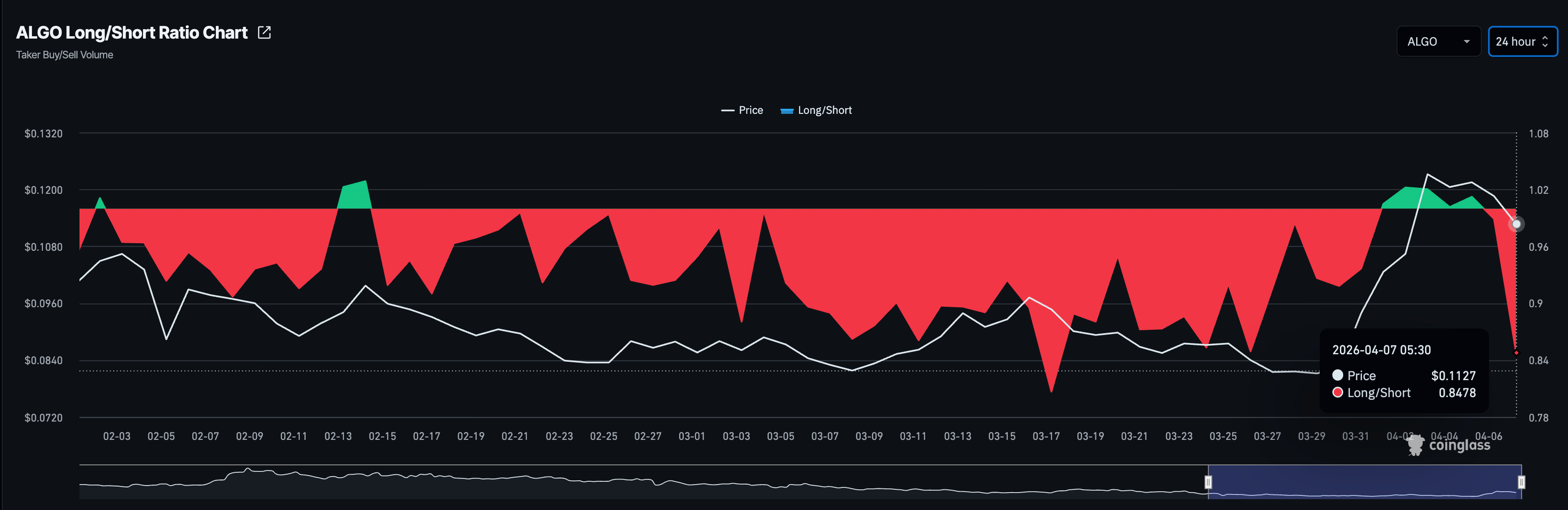This screenshot has width=1568, height=510.
Task: Click the deepest red dip near 03-17
Action: [x=1051, y=377]
